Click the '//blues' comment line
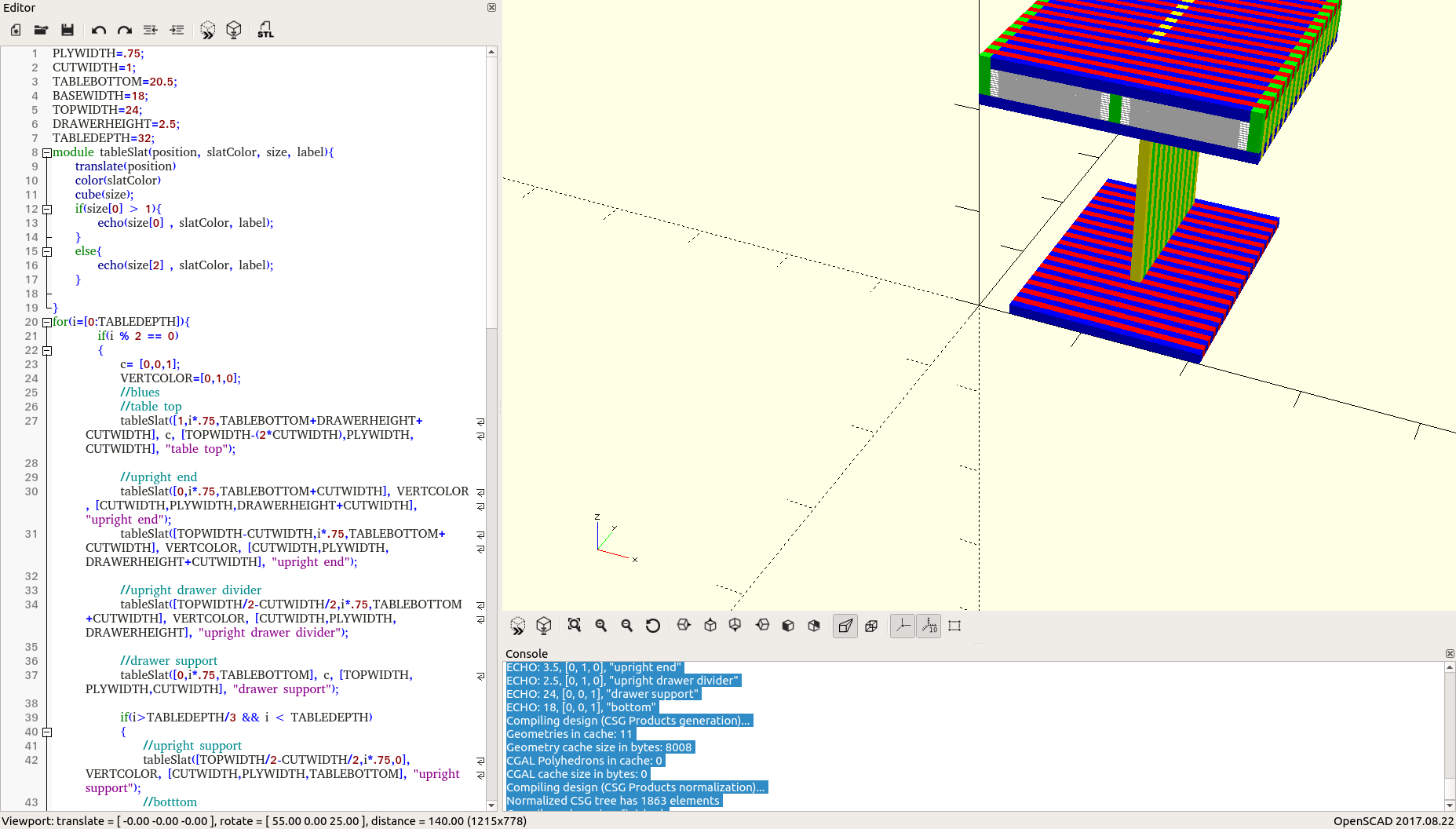The image size is (1456, 829). [140, 393]
